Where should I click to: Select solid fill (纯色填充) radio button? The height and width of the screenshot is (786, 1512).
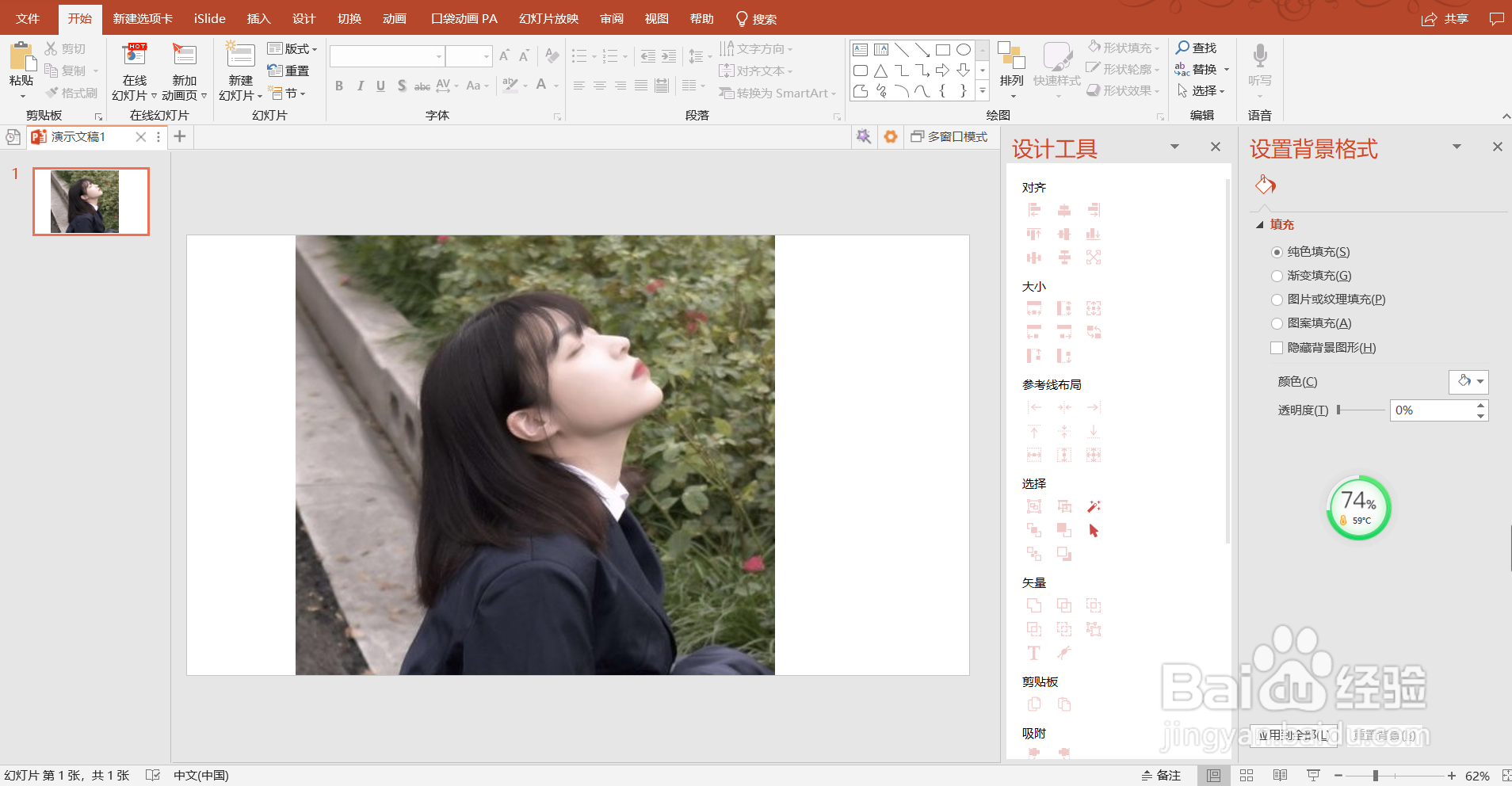1277,252
